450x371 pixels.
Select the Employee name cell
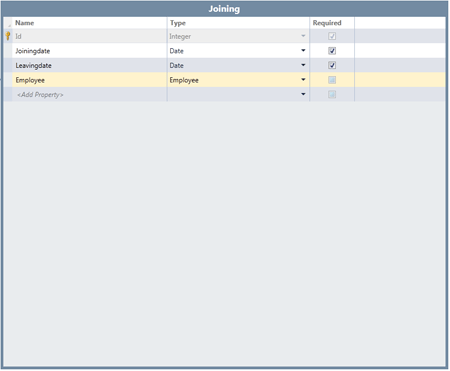(x=89, y=80)
